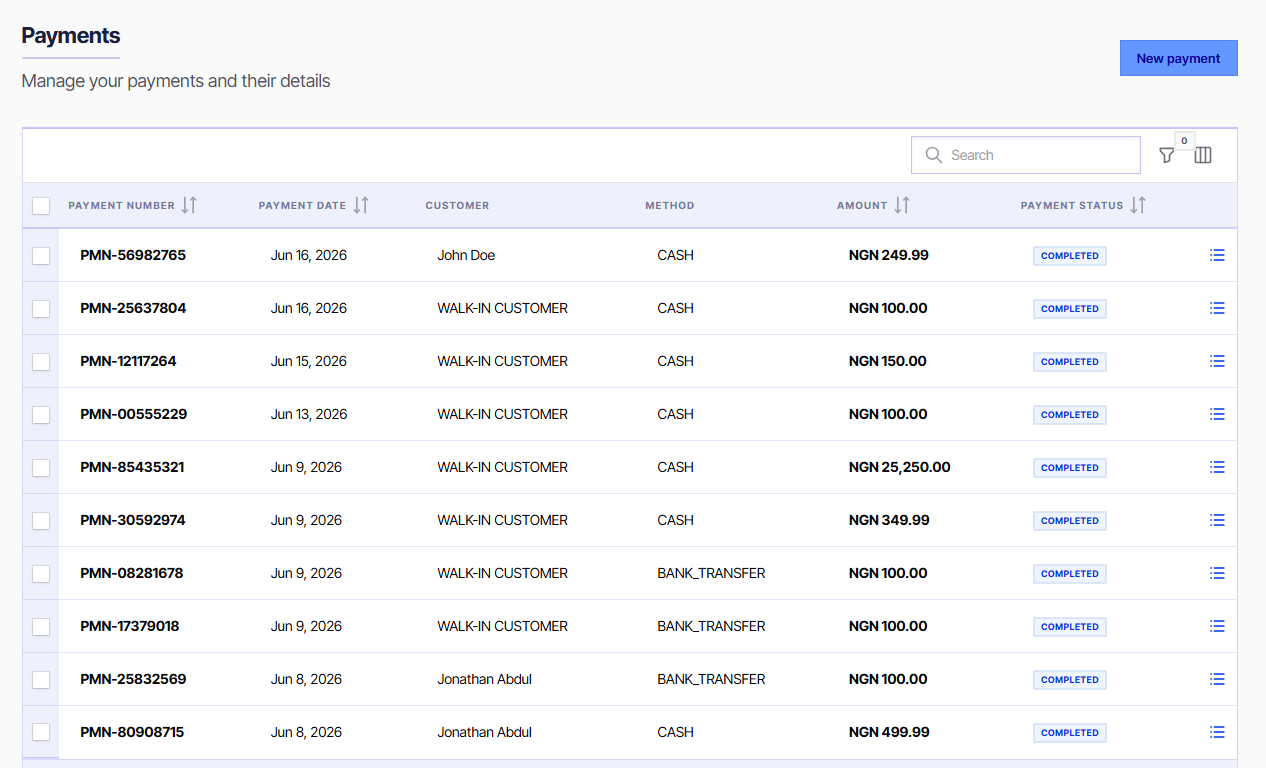Open payment PMN-85435321

132,467
